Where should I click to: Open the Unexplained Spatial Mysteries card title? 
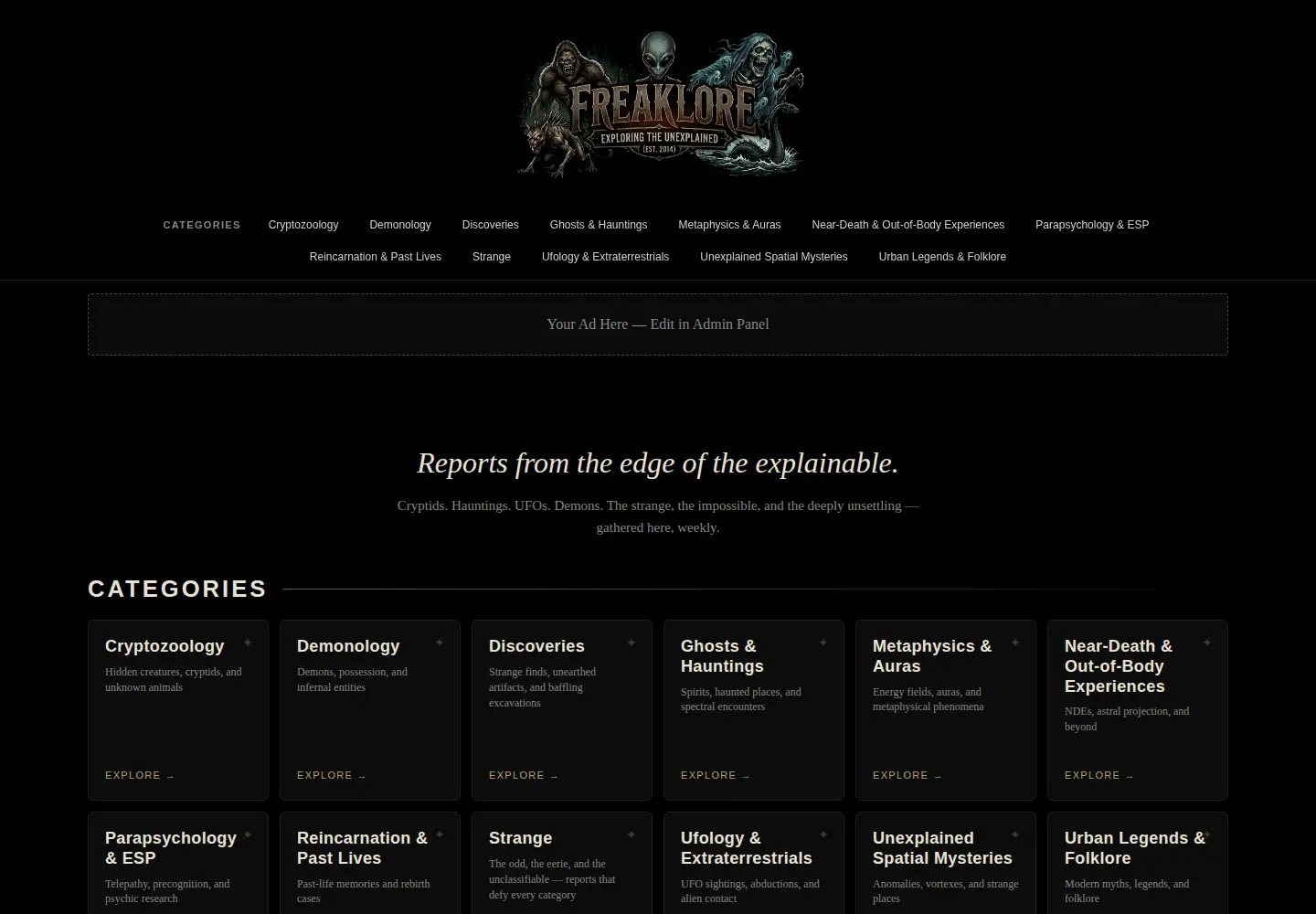pyautogui.click(x=942, y=848)
